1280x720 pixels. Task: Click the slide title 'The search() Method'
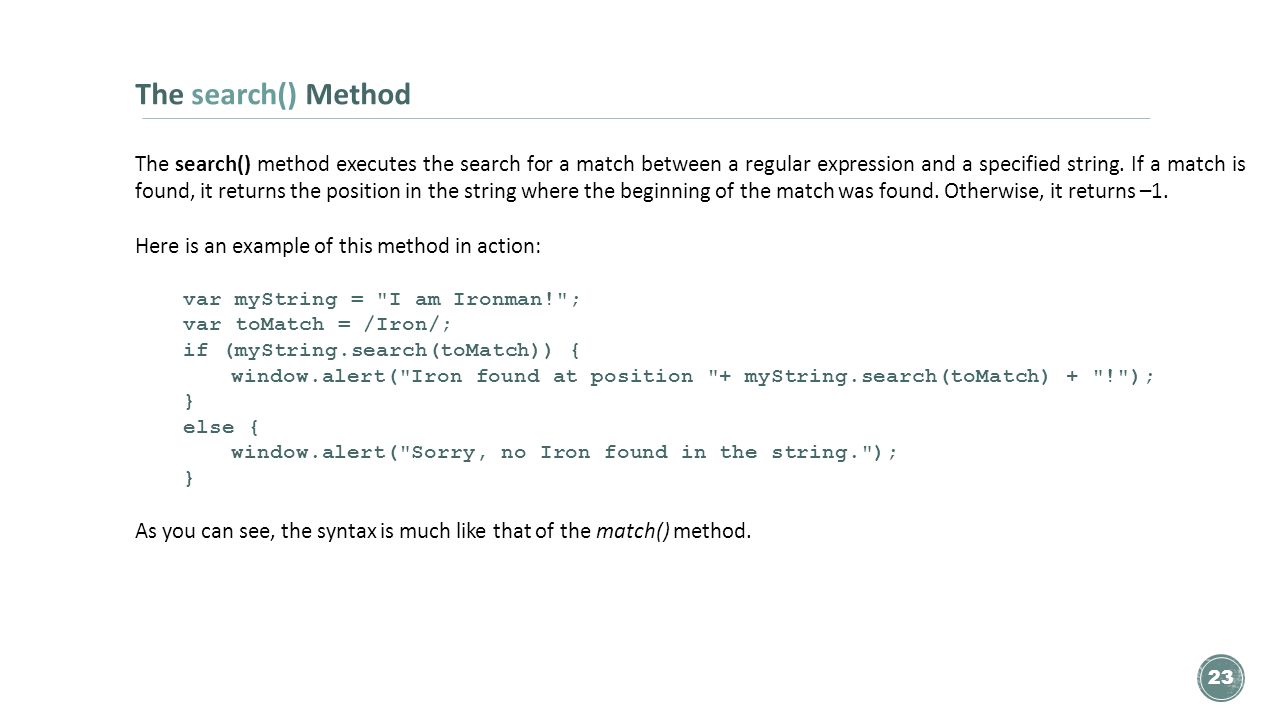point(273,95)
